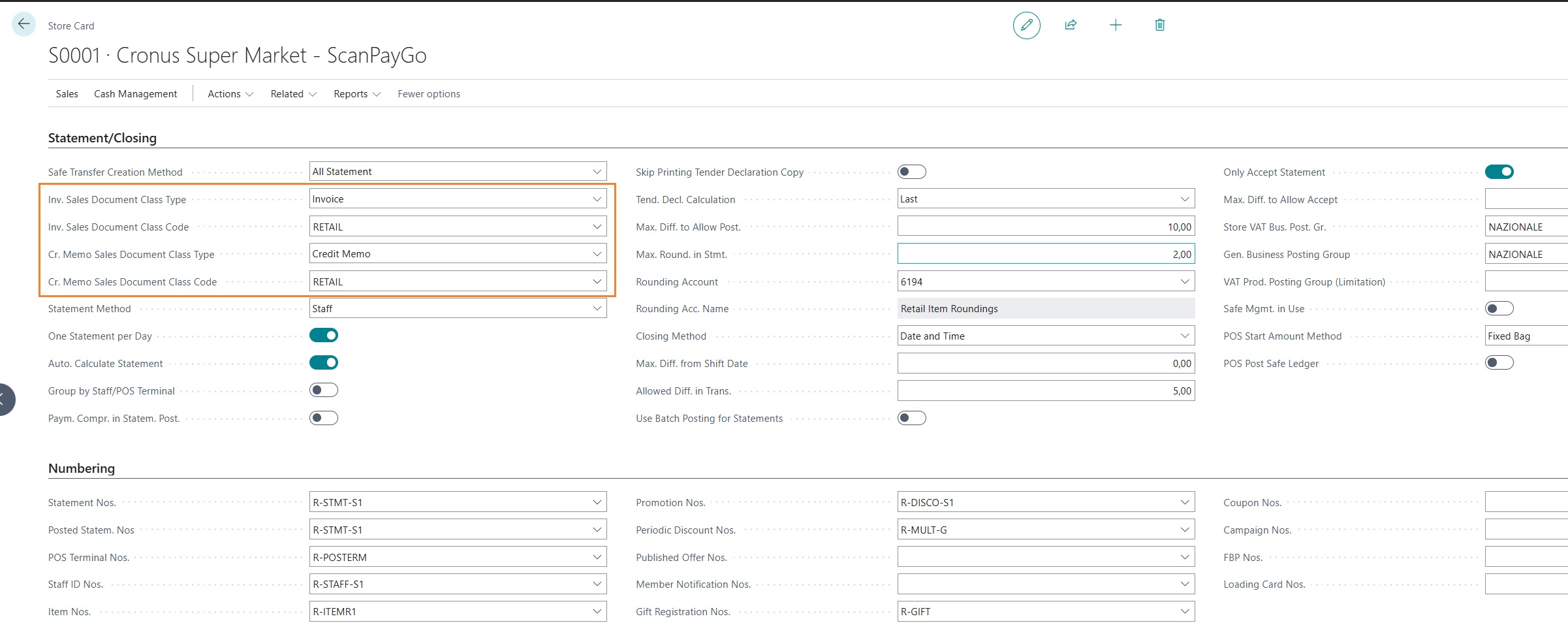This screenshot has height=640, width=1568.
Task: Open the Cash Management menu
Action: coord(135,94)
